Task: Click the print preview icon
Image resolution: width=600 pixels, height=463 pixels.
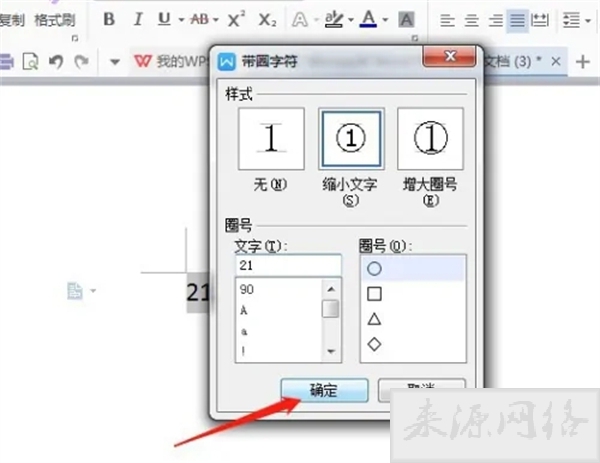Action: click(x=30, y=61)
